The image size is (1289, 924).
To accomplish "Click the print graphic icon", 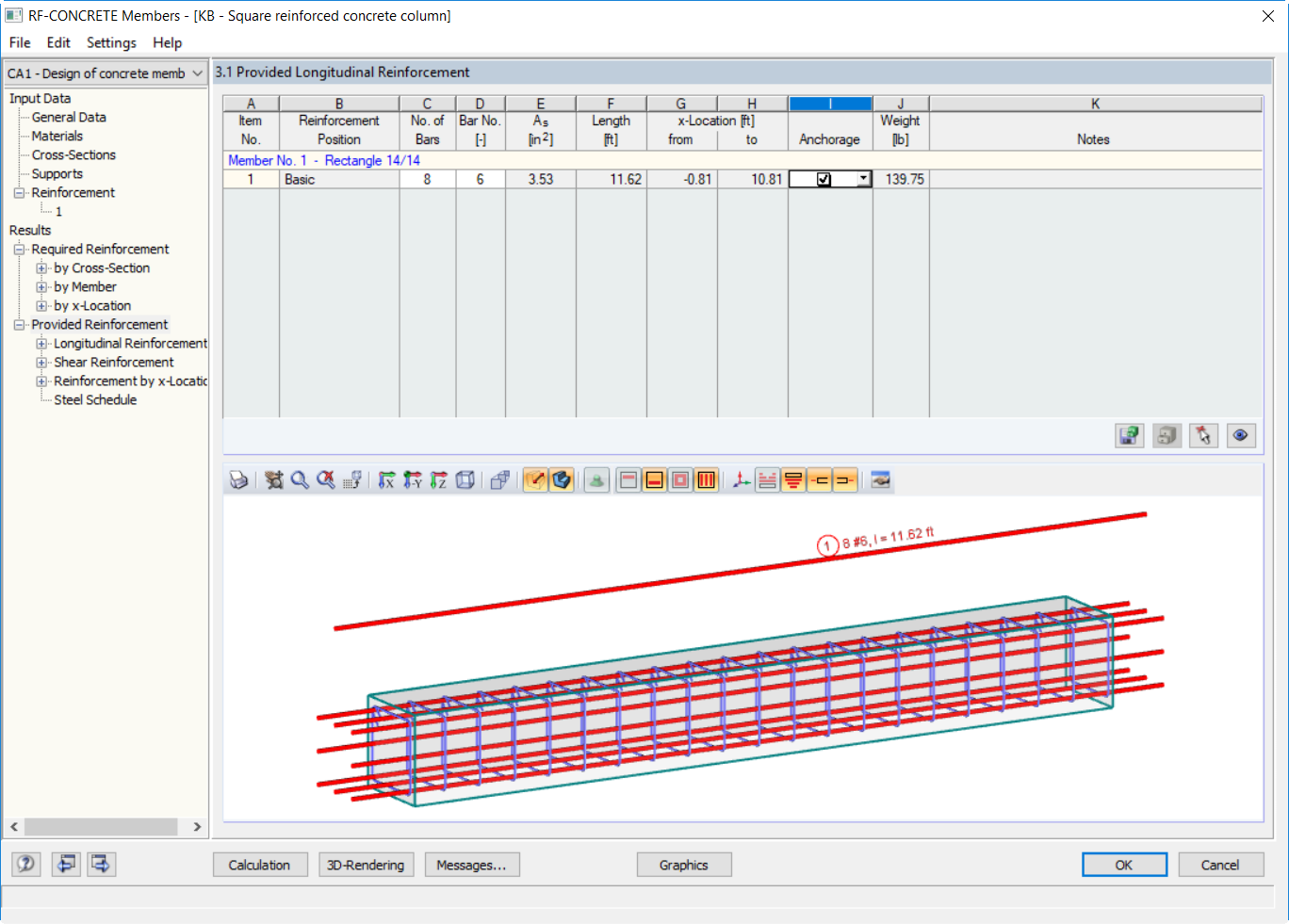I will (239, 480).
